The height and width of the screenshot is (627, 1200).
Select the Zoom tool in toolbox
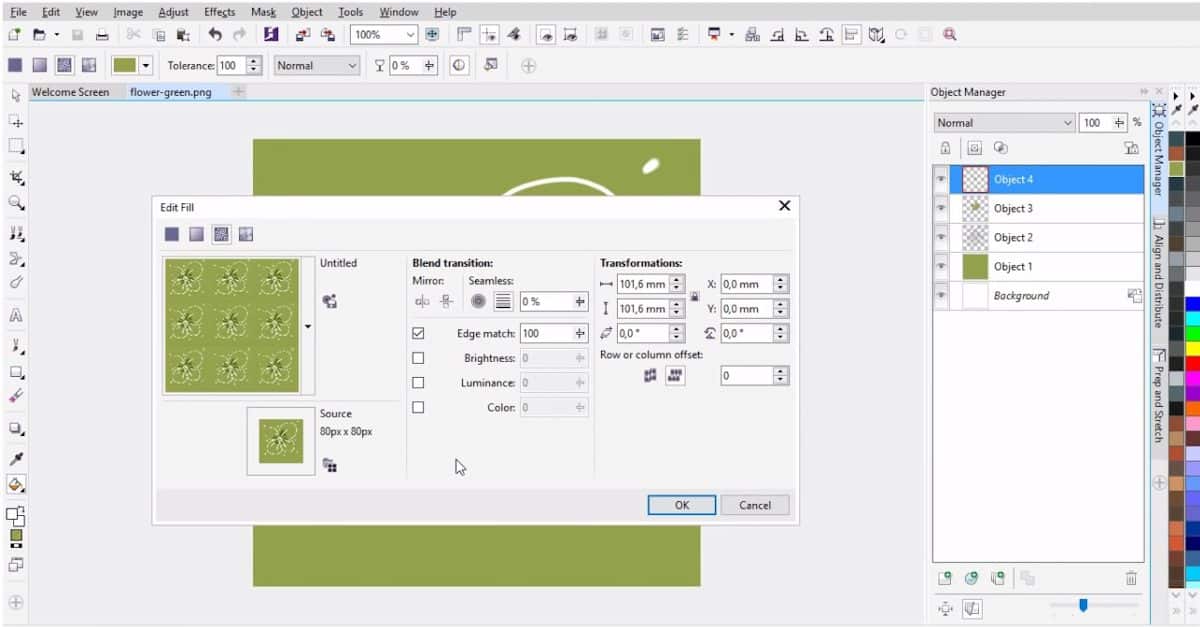coord(16,203)
